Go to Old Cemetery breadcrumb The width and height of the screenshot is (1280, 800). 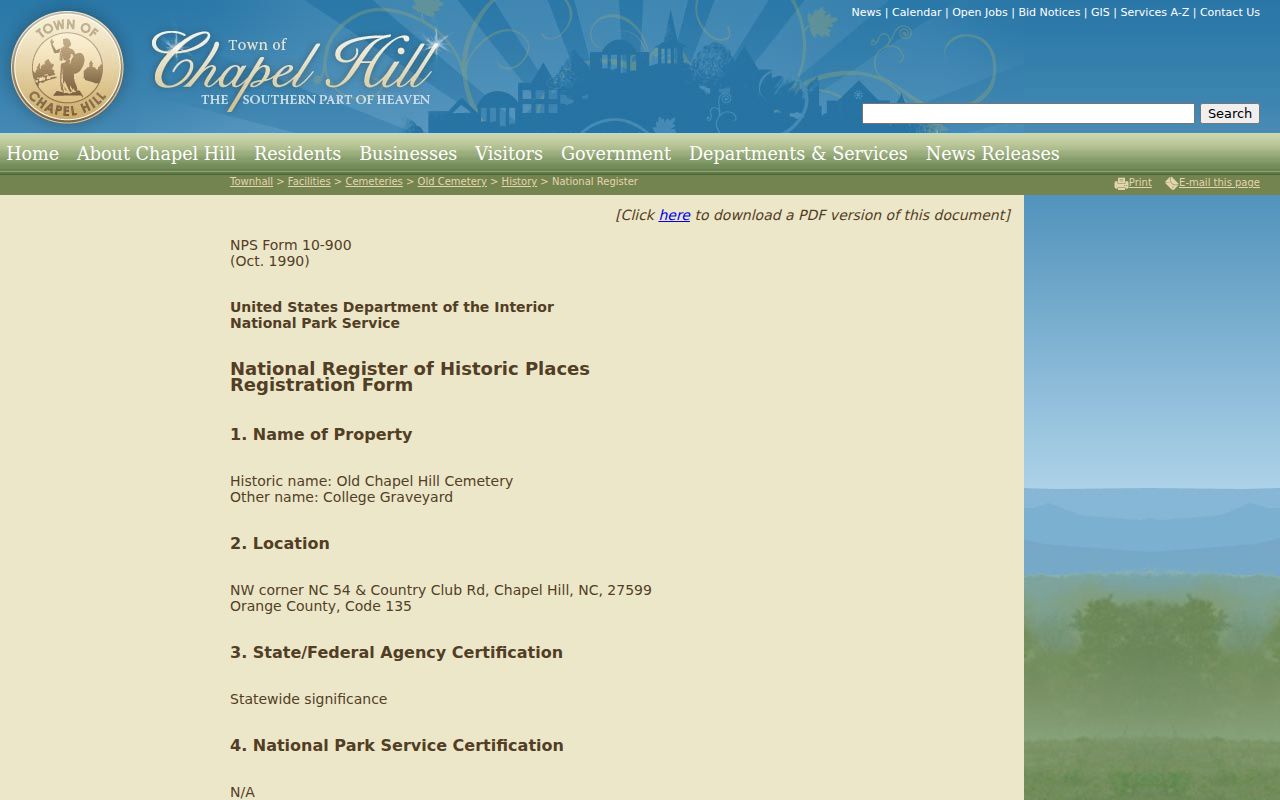click(452, 182)
